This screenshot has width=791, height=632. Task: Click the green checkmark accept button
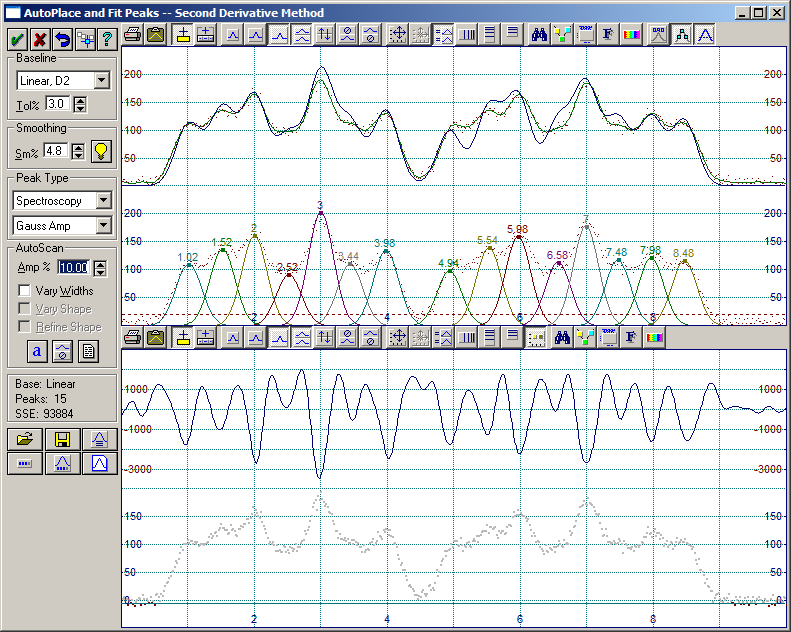point(17,39)
